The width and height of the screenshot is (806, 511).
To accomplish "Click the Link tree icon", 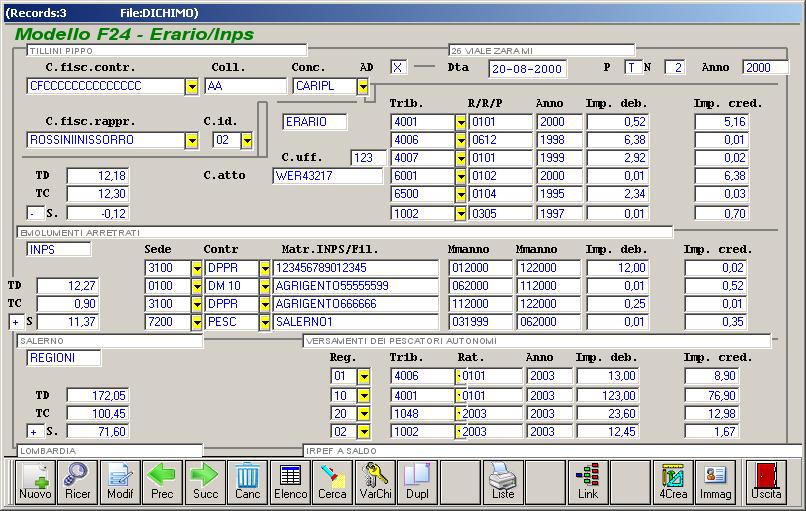I will point(588,481).
